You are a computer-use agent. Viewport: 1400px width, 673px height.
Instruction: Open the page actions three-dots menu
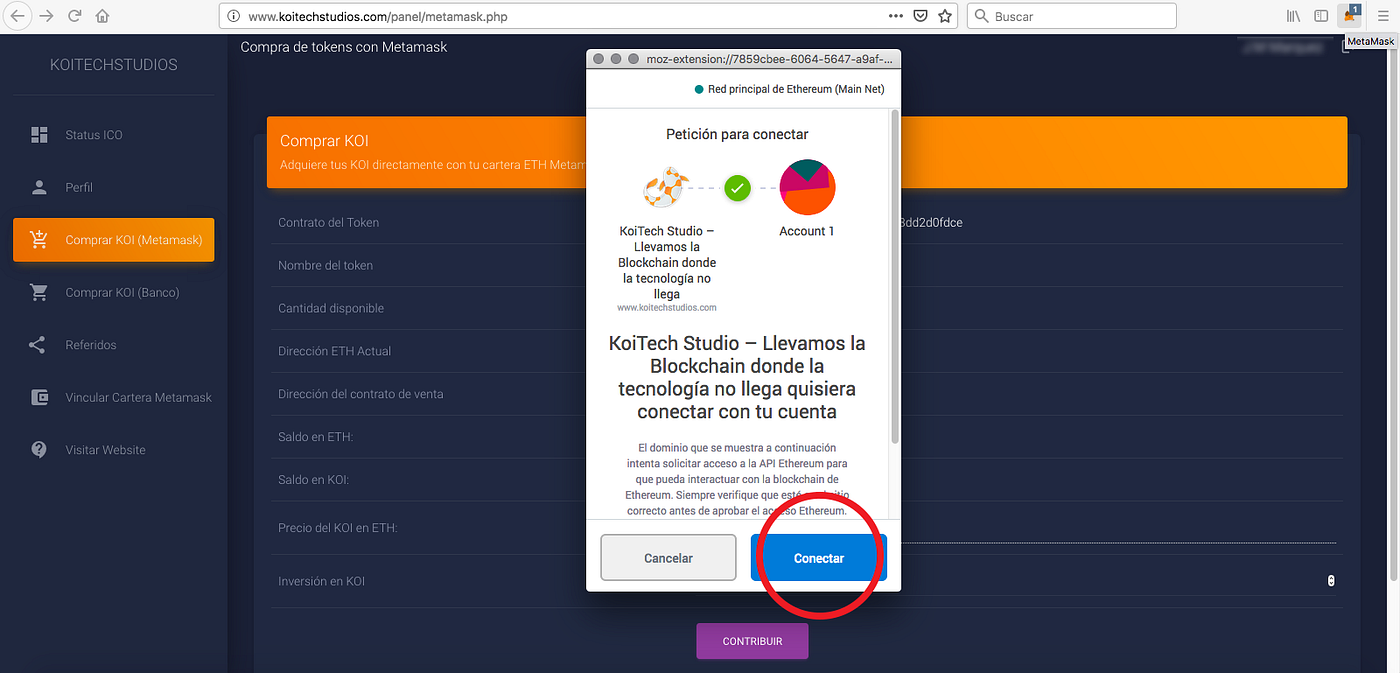coord(895,16)
